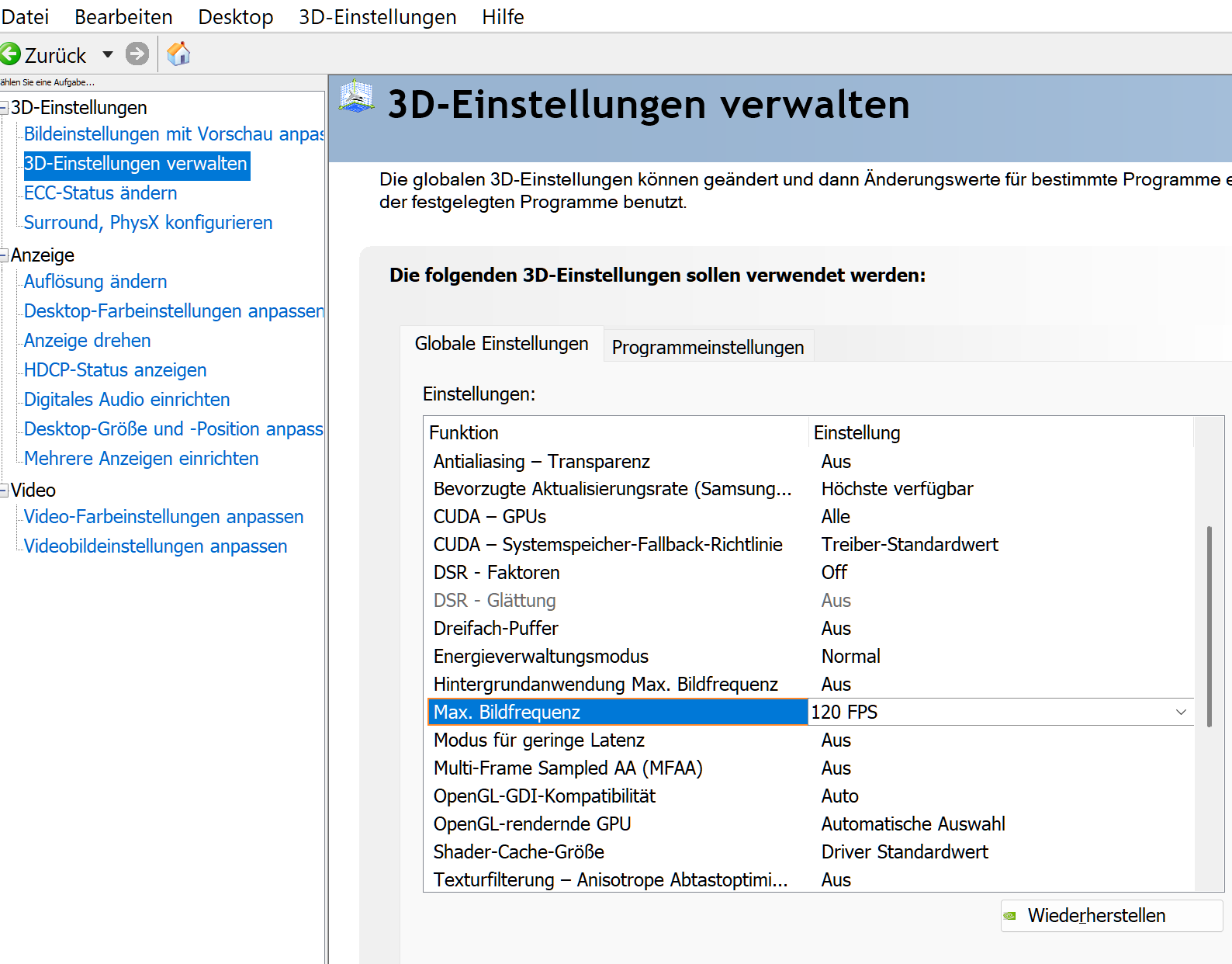Collapse the 3D-Einstellungen tree node
The width and height of the screenshot is (1232, 964).
4,108
